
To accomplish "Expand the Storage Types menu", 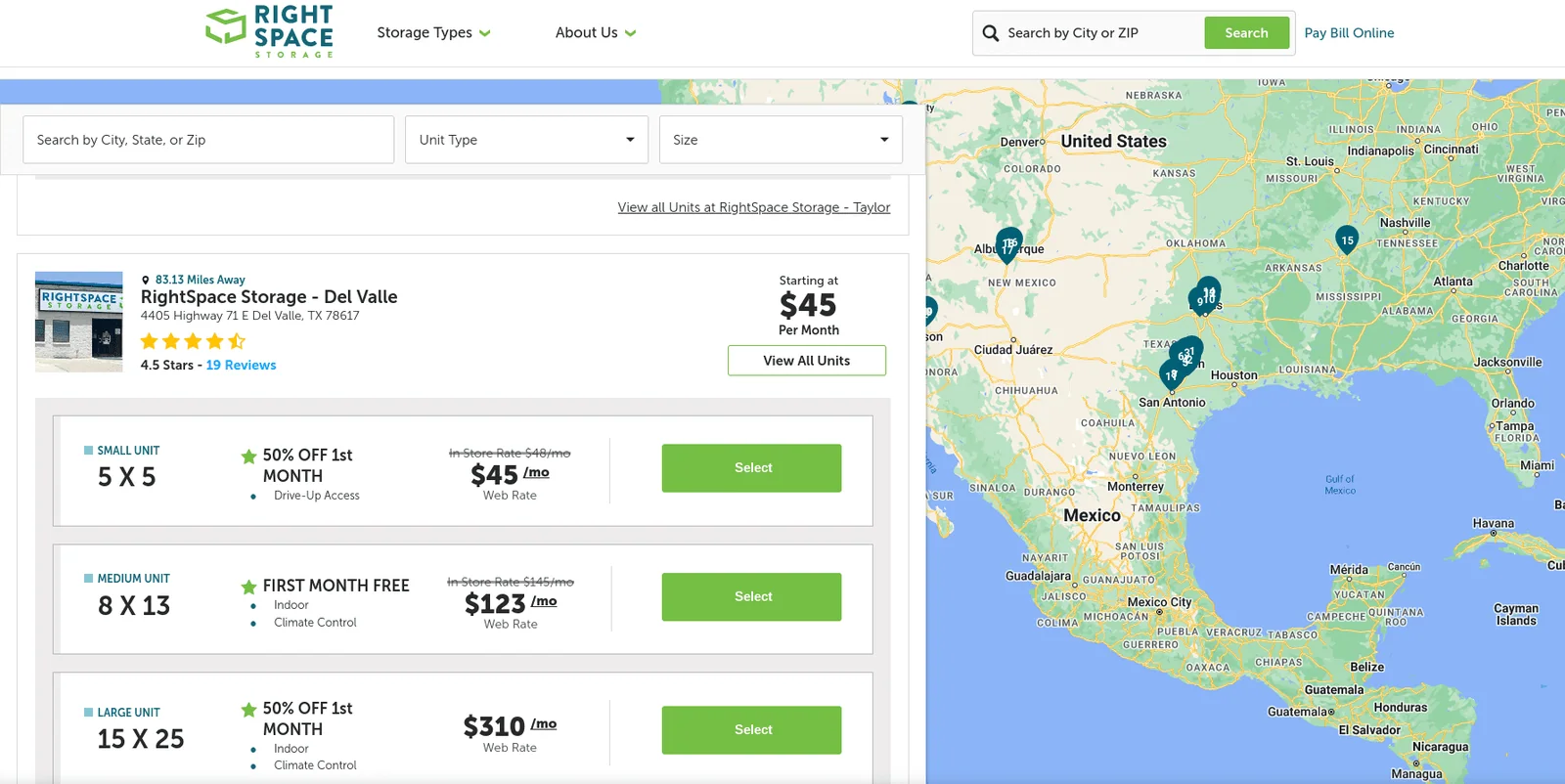I will click(x=433, y=32).
